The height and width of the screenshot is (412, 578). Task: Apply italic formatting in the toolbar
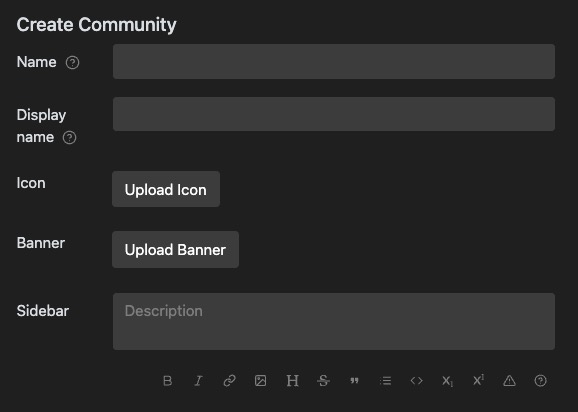[198, 381]
